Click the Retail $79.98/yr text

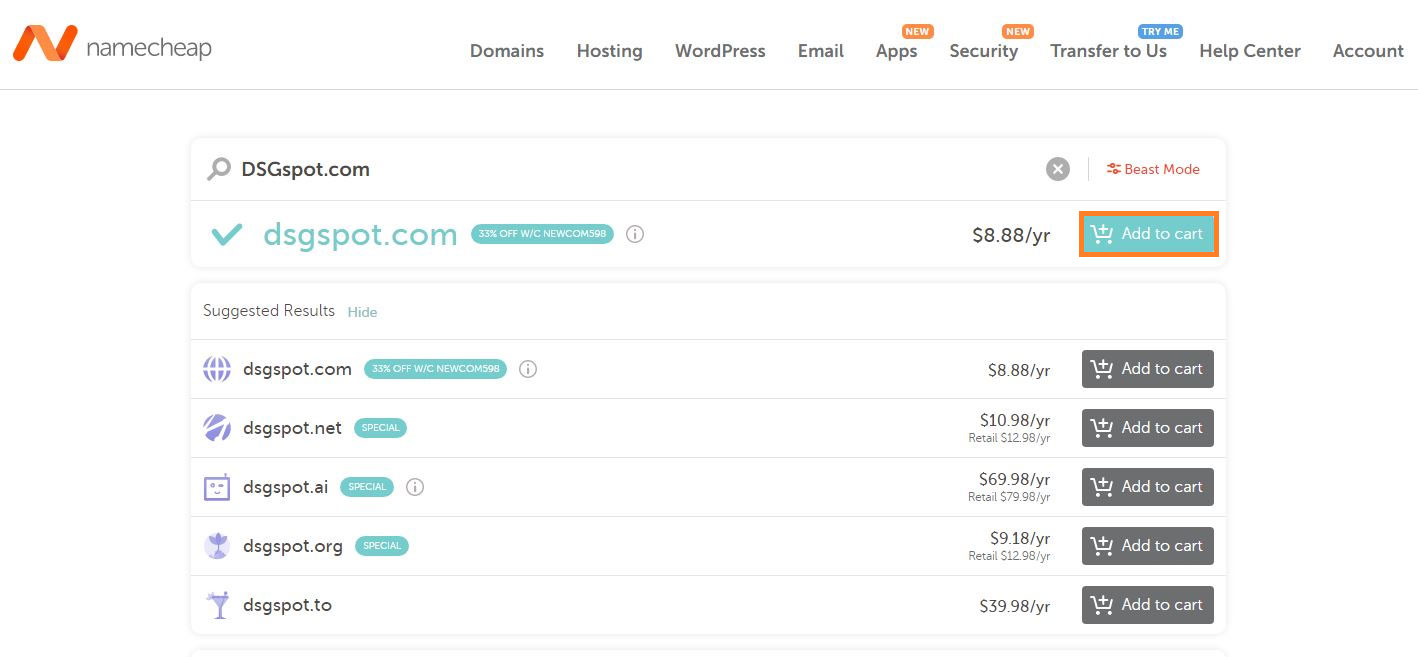click(1009, 497)
